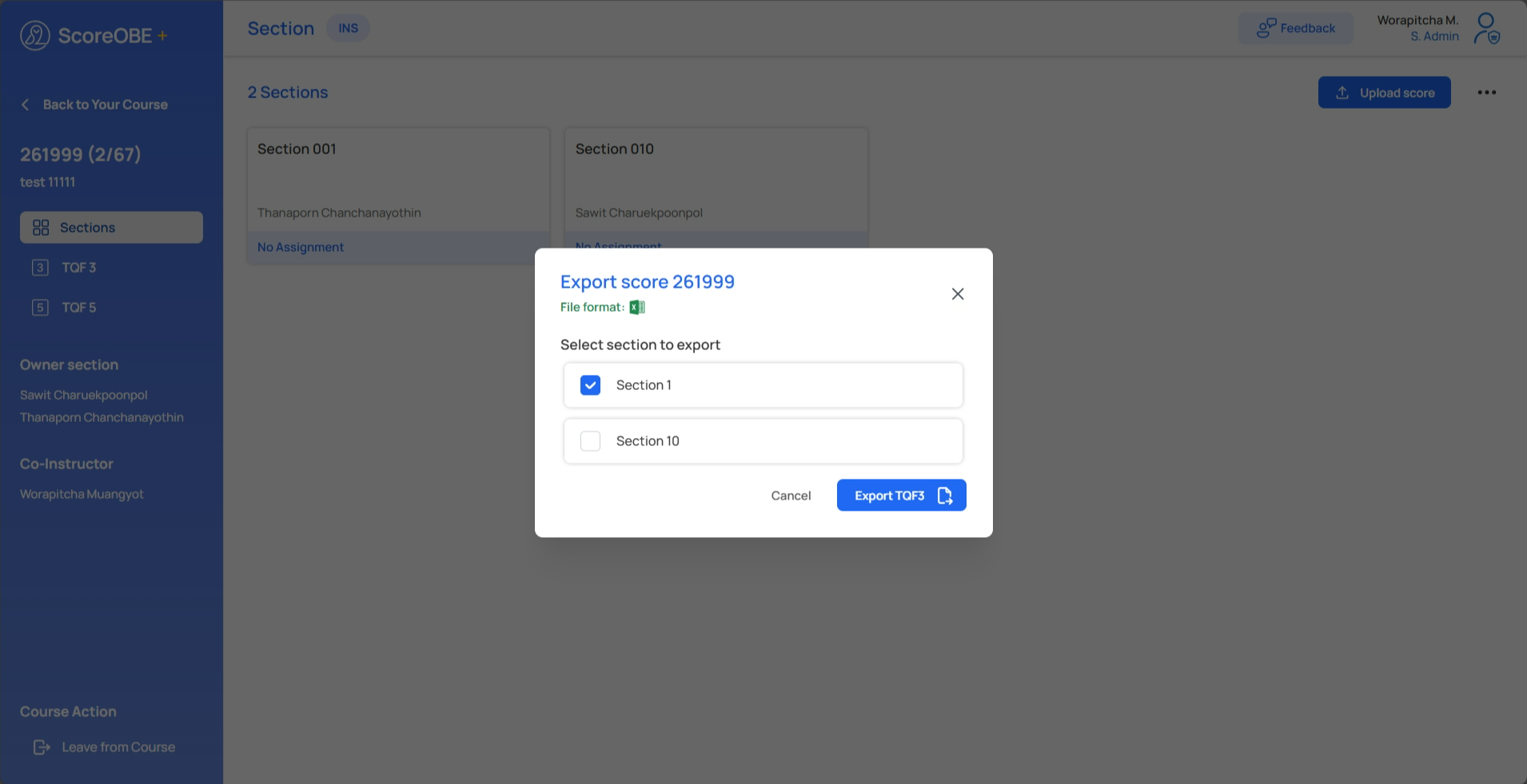Viewport: 1527px width, 784px height.
Task: Click the Back to Your Course arrow
Action: coord(26,105)
